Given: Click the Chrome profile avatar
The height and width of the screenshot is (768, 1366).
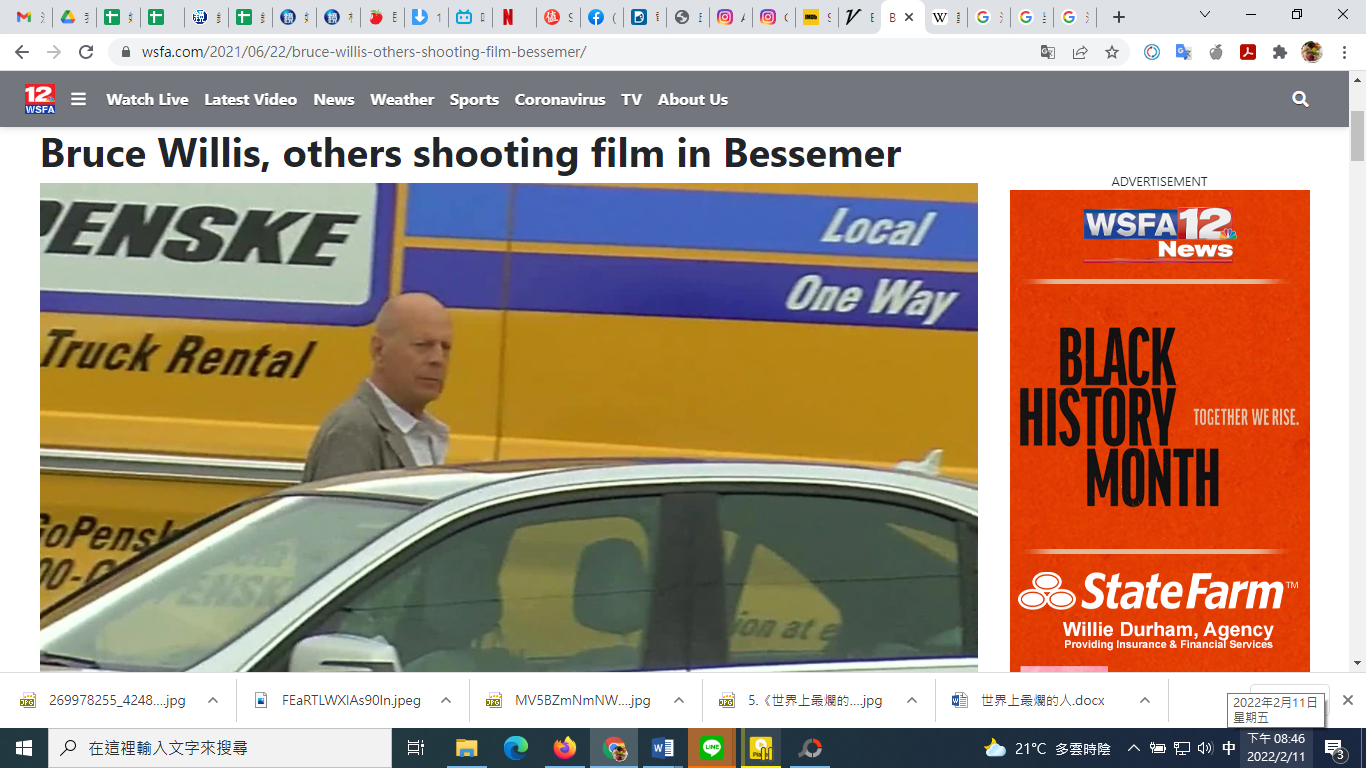Looking at the screenshot, I should pyautogui.click(x=1312, y=52).
